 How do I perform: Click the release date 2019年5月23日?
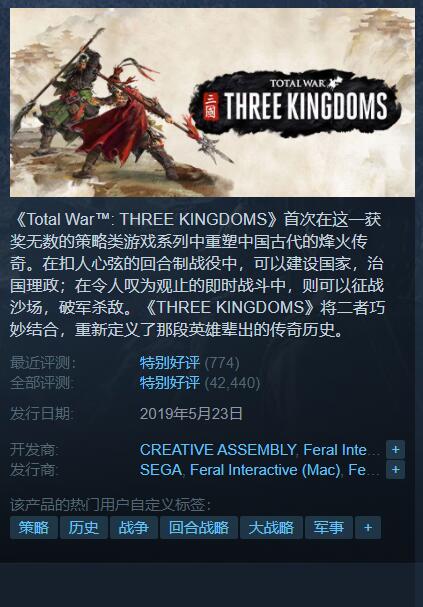tap(191, 414)
